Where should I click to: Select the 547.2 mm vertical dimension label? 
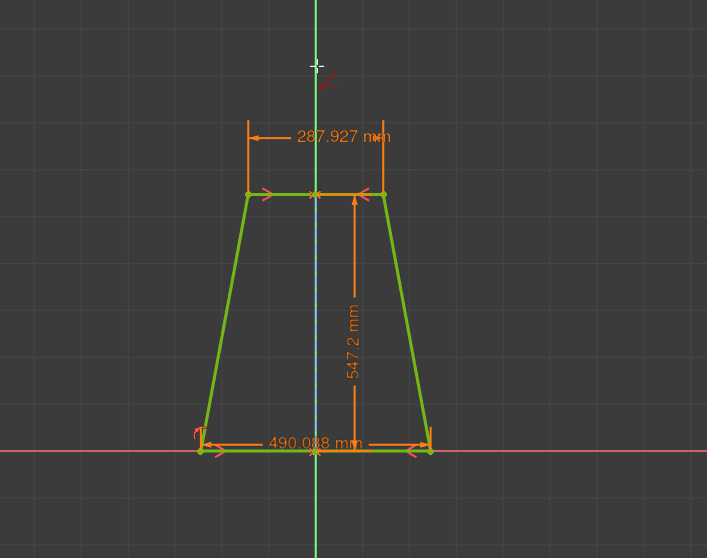353,341
